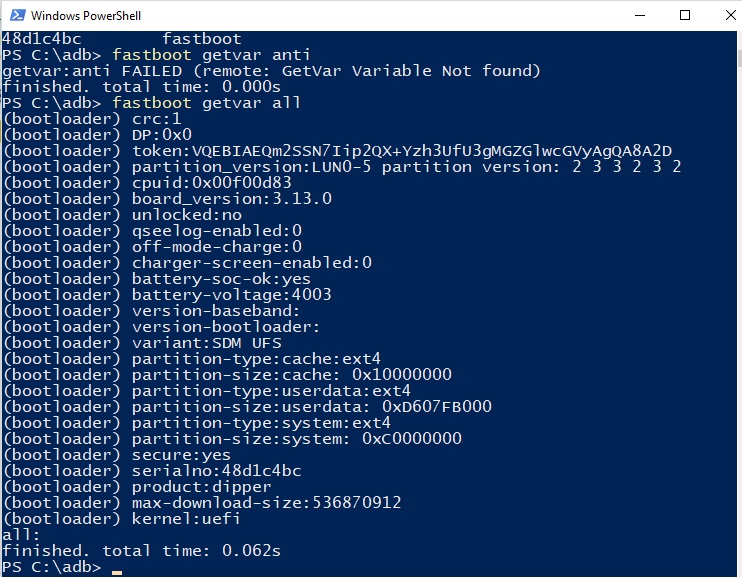Click the "unlocked:no" output line

tap(187, 215)
